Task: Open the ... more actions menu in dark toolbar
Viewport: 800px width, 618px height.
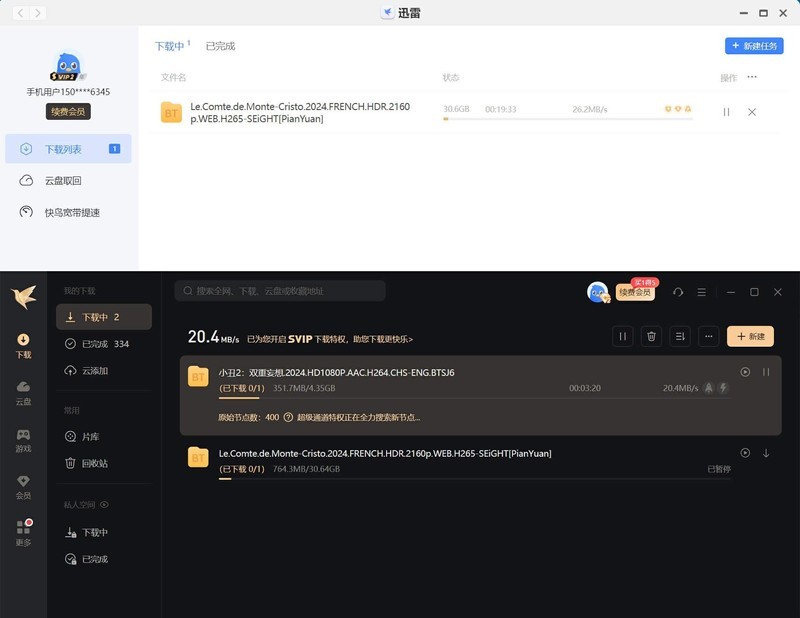Action: coord(708,336)
